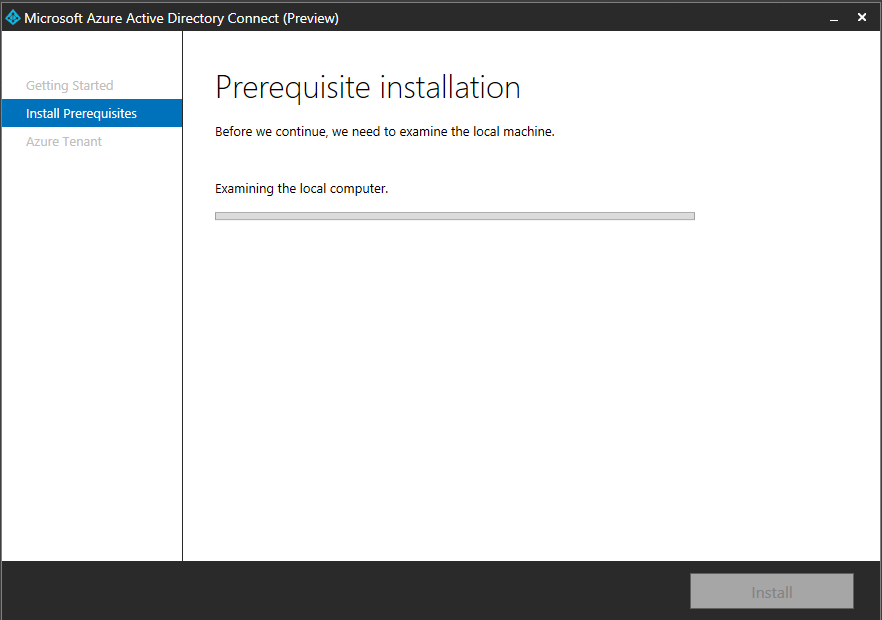The width and height of the screenshot is (882, 620).
Task: Click 'Before we continue' description text
Action: [x=385, y=132]
